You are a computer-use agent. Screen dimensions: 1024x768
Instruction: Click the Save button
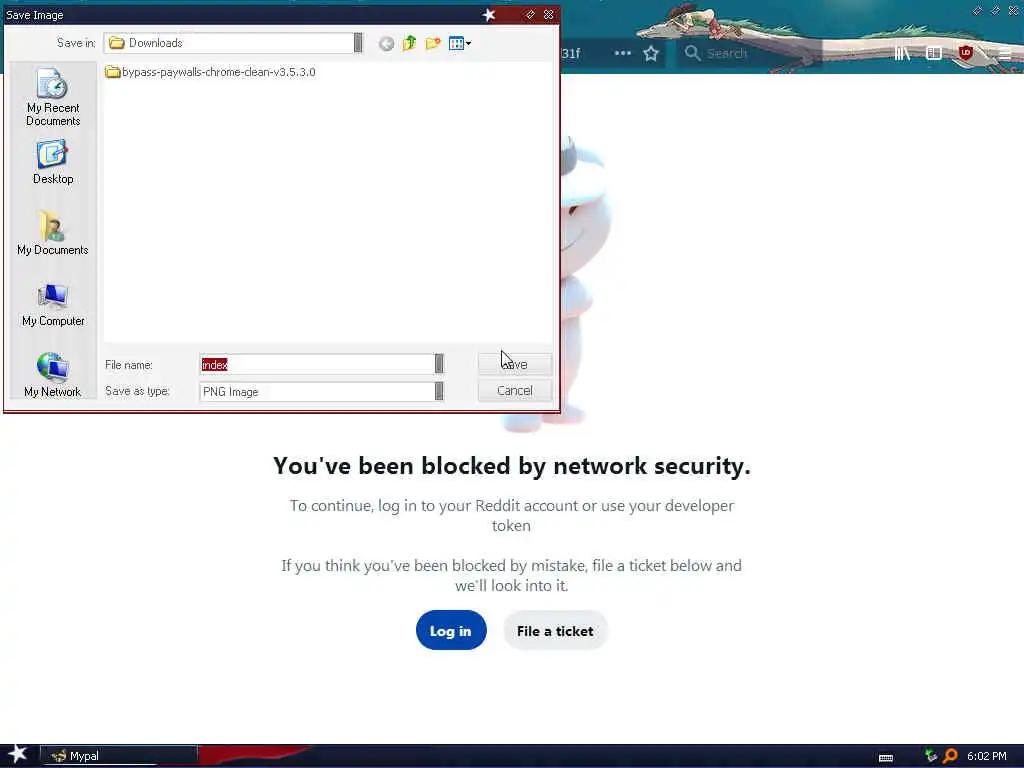pos(515,364)
